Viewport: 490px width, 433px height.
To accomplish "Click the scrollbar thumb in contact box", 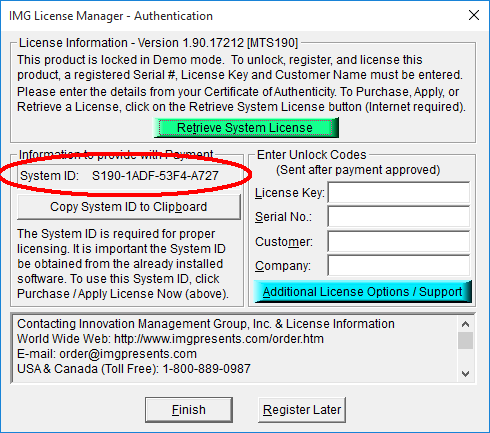I will 465,340.
